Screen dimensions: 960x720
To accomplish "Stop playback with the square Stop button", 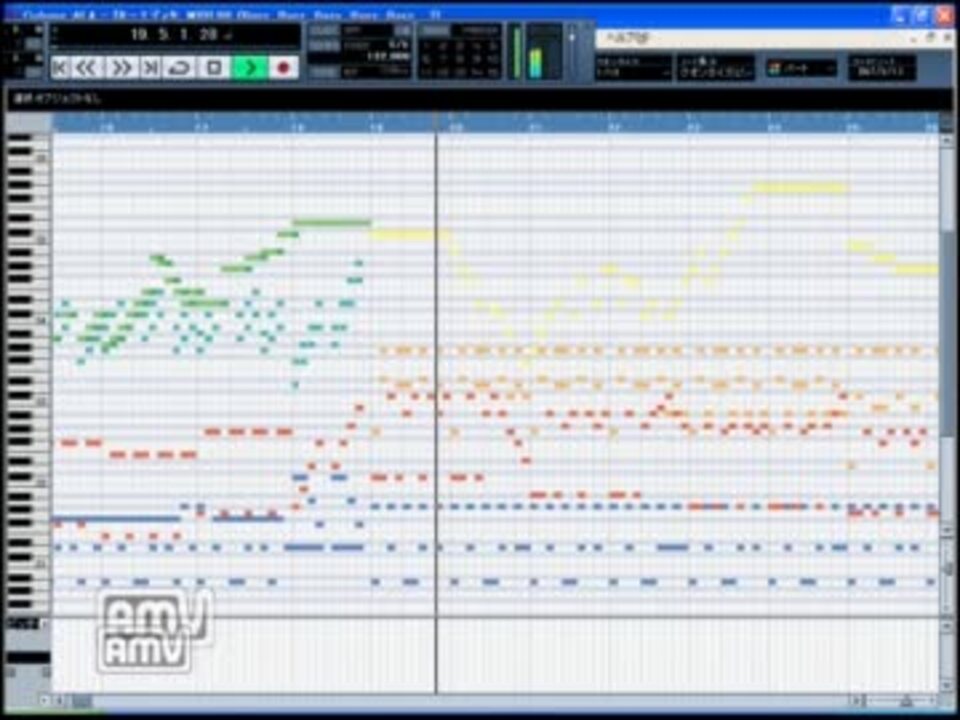I will point(214,67).
